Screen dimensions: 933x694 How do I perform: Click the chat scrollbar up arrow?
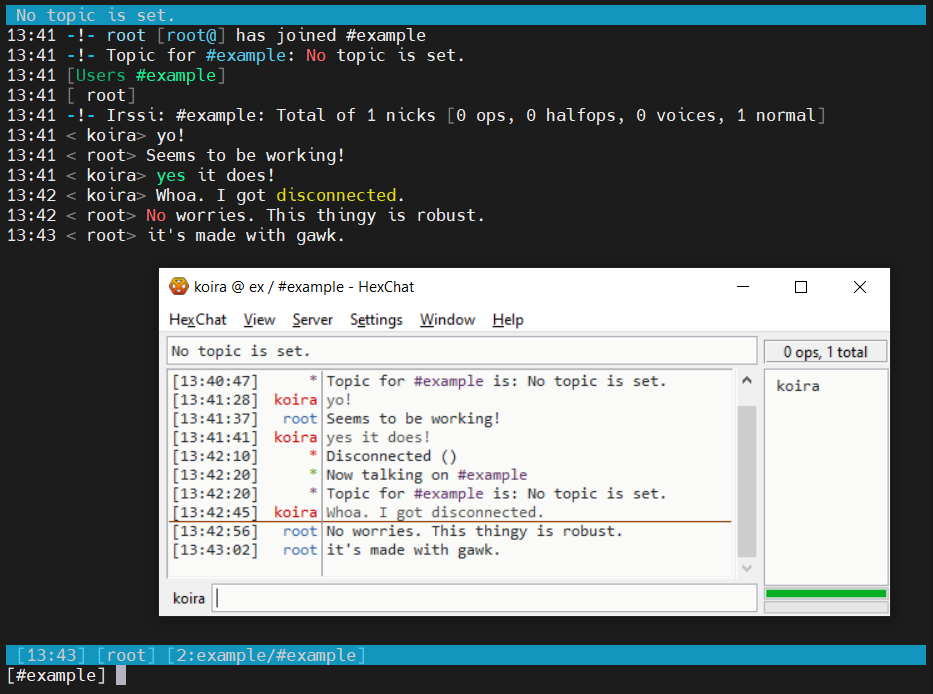tap(746, 380)
